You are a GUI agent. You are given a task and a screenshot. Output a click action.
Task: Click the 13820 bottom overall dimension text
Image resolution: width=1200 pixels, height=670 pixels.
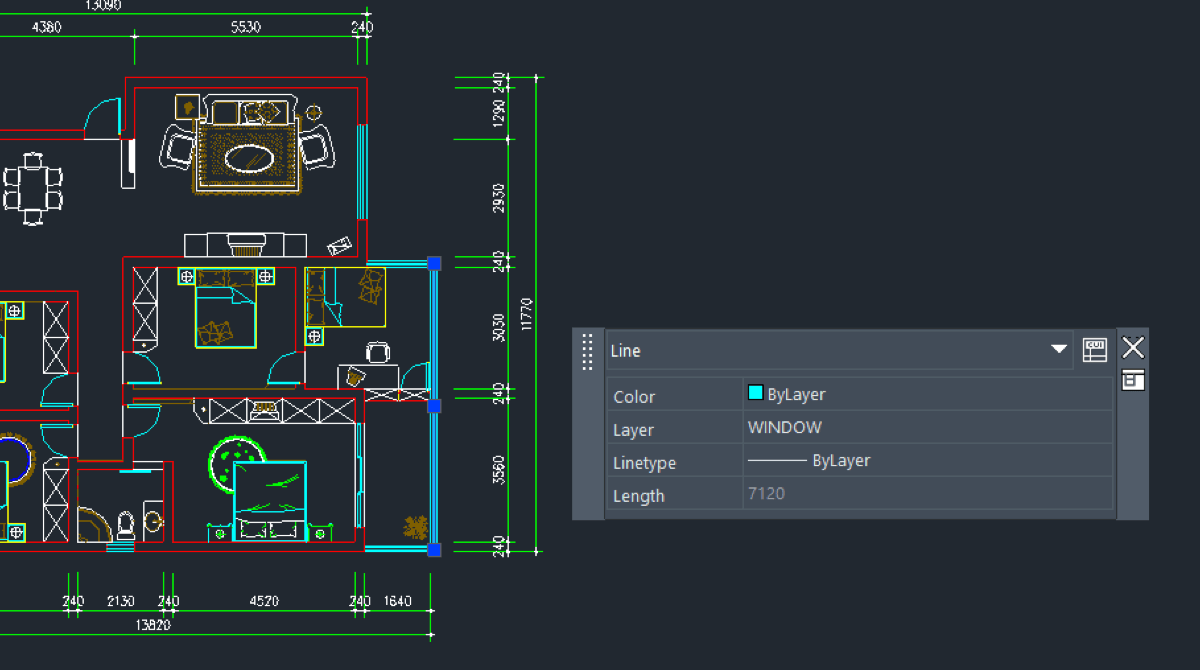coord(153,624)
